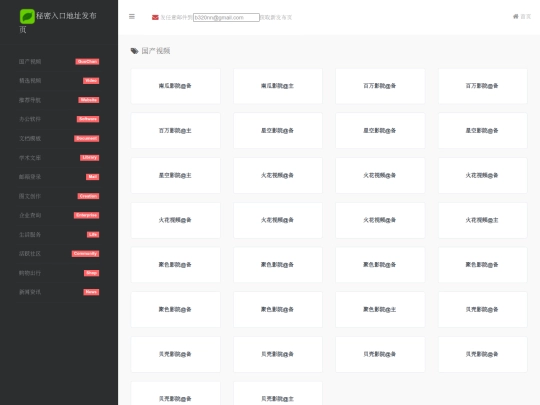This screenshot has height=405, width=540.
Task: Open the 推荐导航 Website sidebar item
Action: 59,100
